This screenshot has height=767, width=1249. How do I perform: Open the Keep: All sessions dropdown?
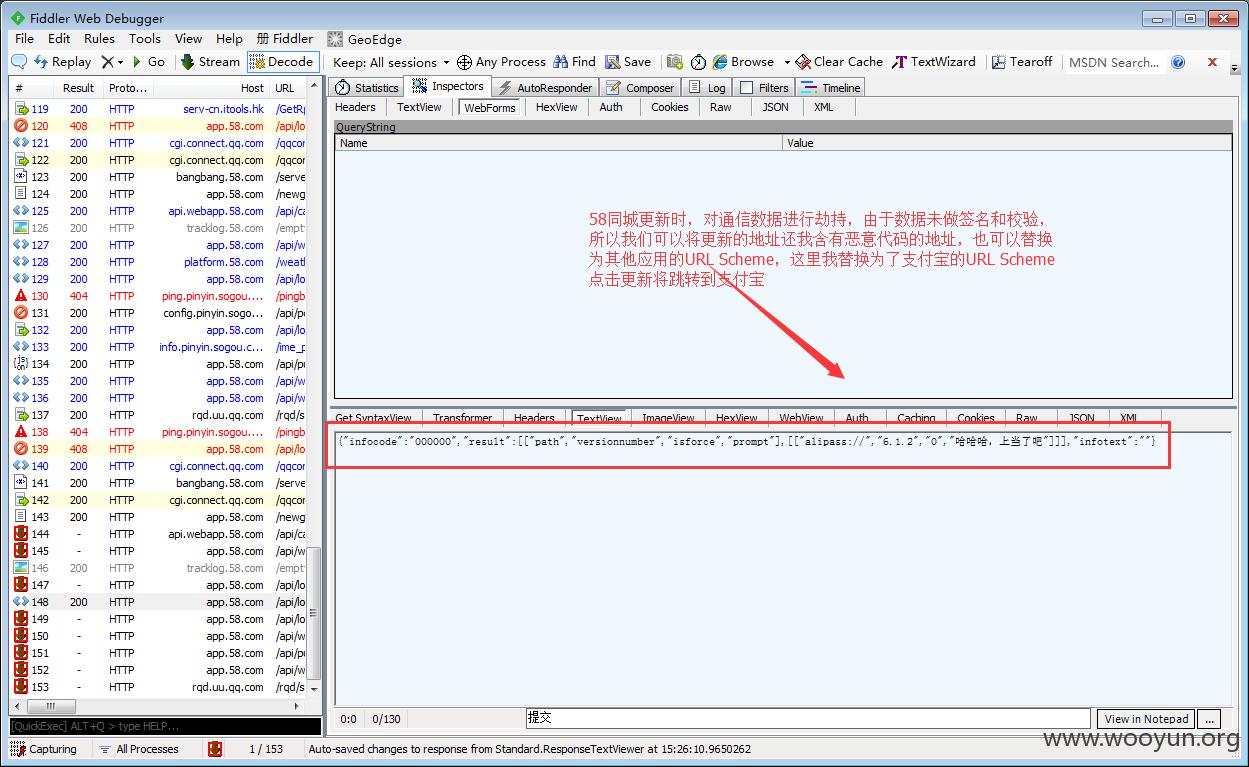click(391, 62)
